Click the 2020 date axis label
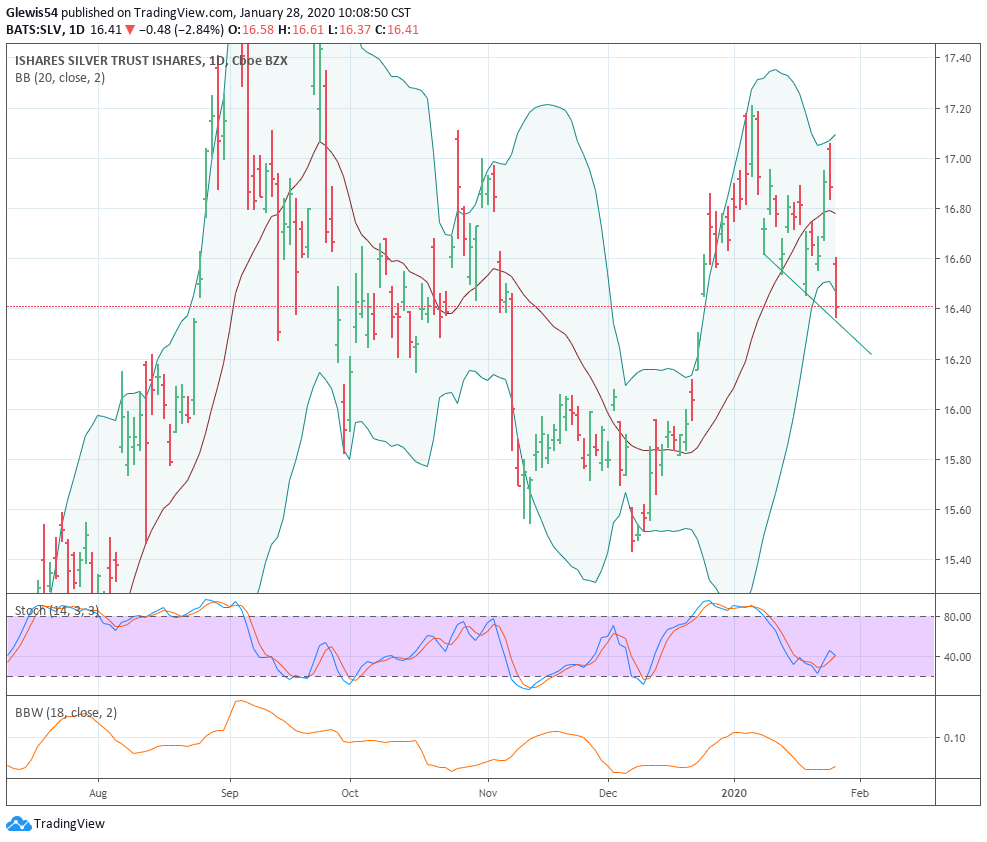 point(734,793)
